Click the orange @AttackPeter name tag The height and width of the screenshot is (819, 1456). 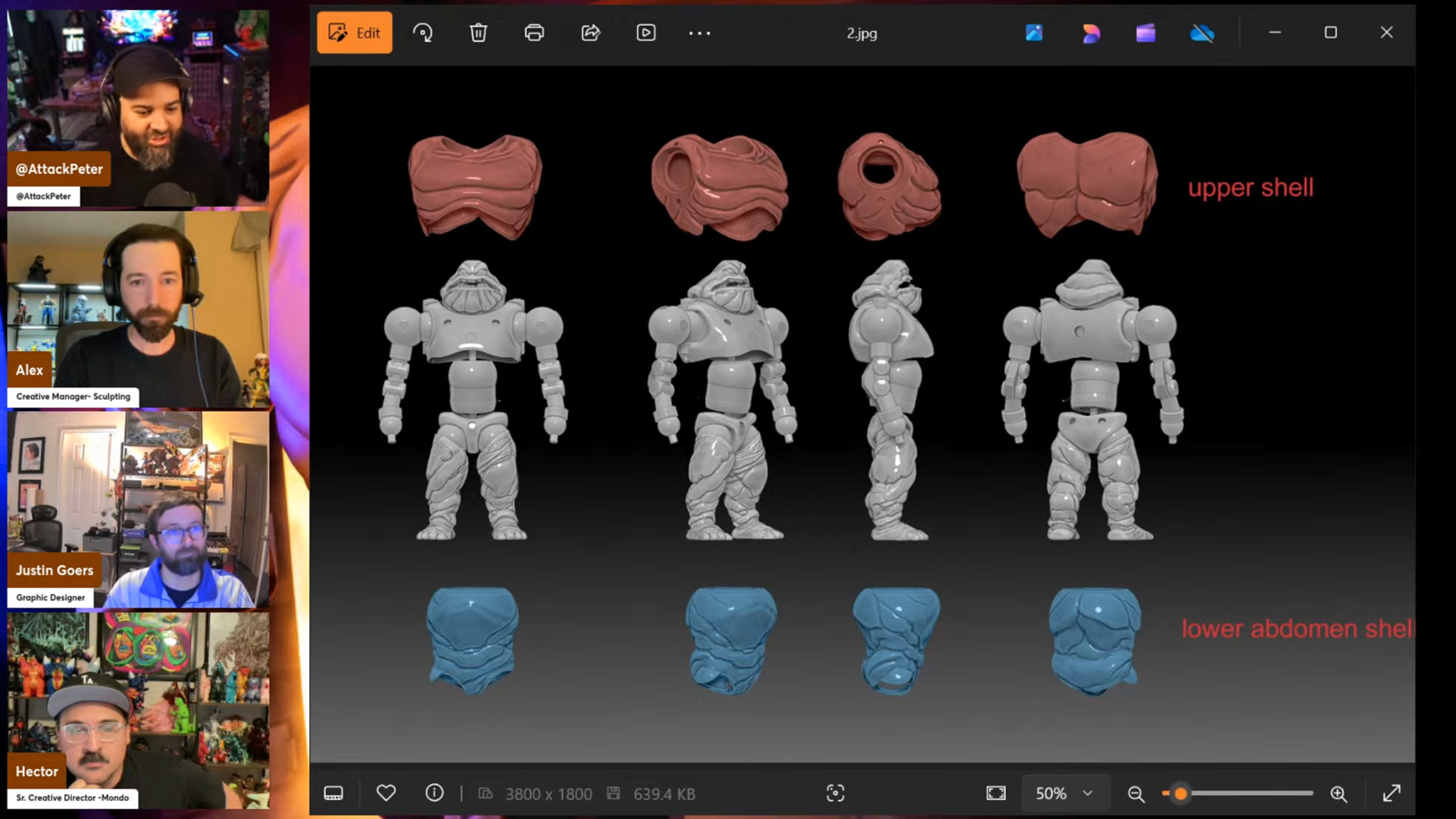pos(59,169)
